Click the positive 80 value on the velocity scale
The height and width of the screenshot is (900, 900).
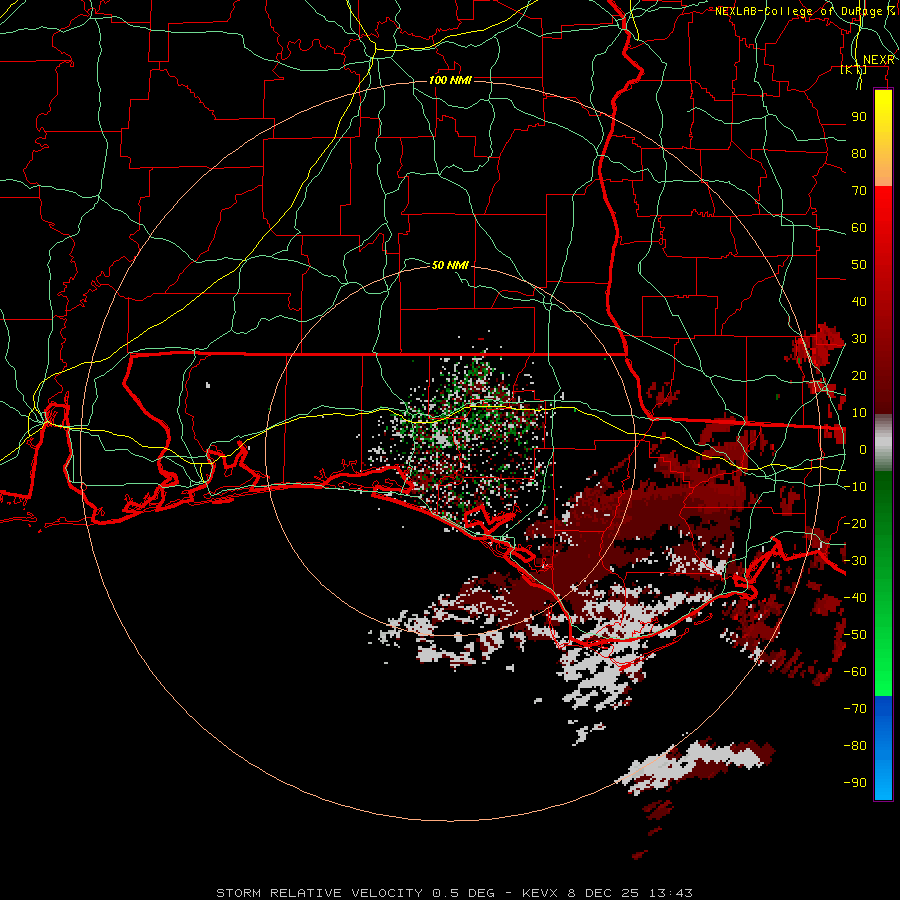pos(859,154)
